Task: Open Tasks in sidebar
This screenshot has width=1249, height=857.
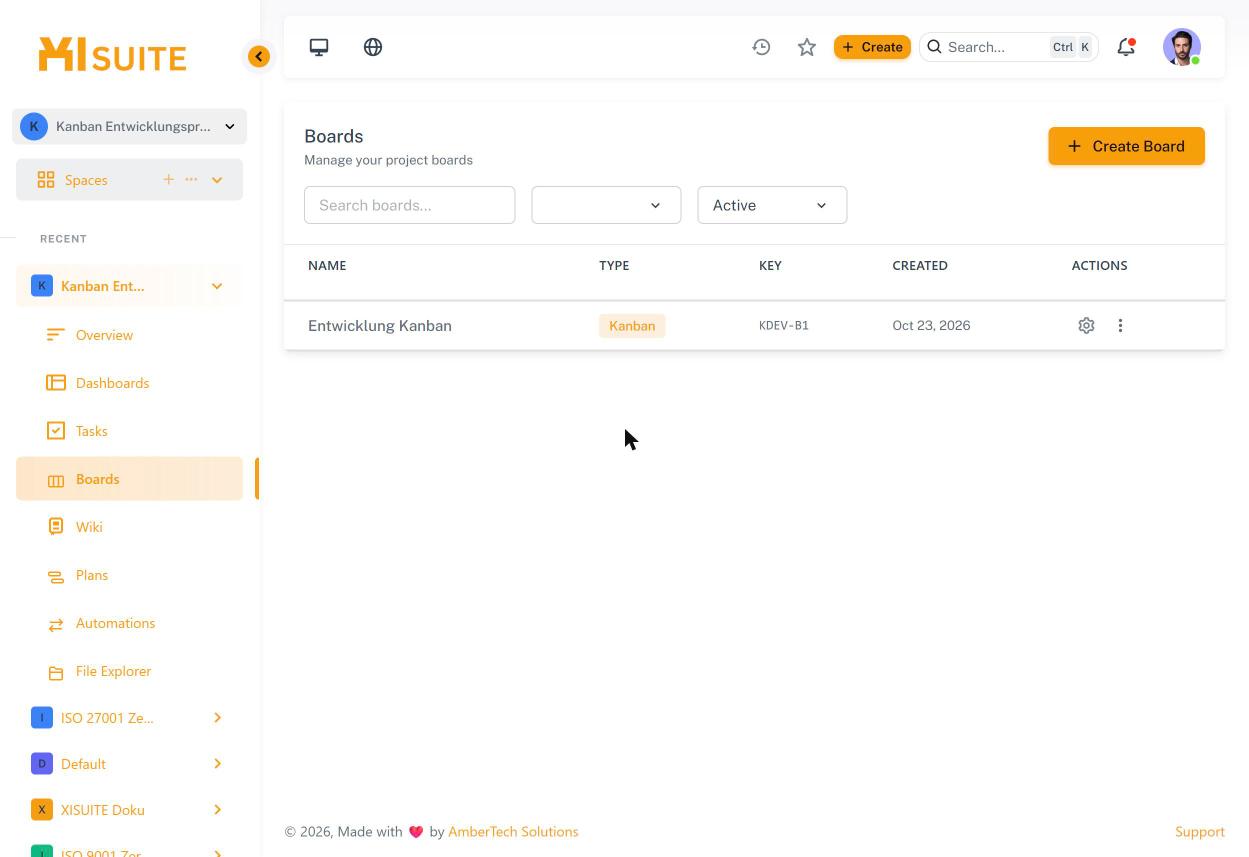Action: coord(129,431)
